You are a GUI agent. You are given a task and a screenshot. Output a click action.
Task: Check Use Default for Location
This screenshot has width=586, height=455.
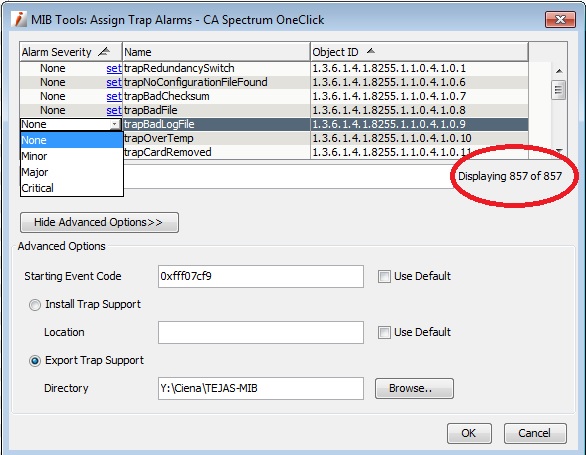click(x=384, y=332)
